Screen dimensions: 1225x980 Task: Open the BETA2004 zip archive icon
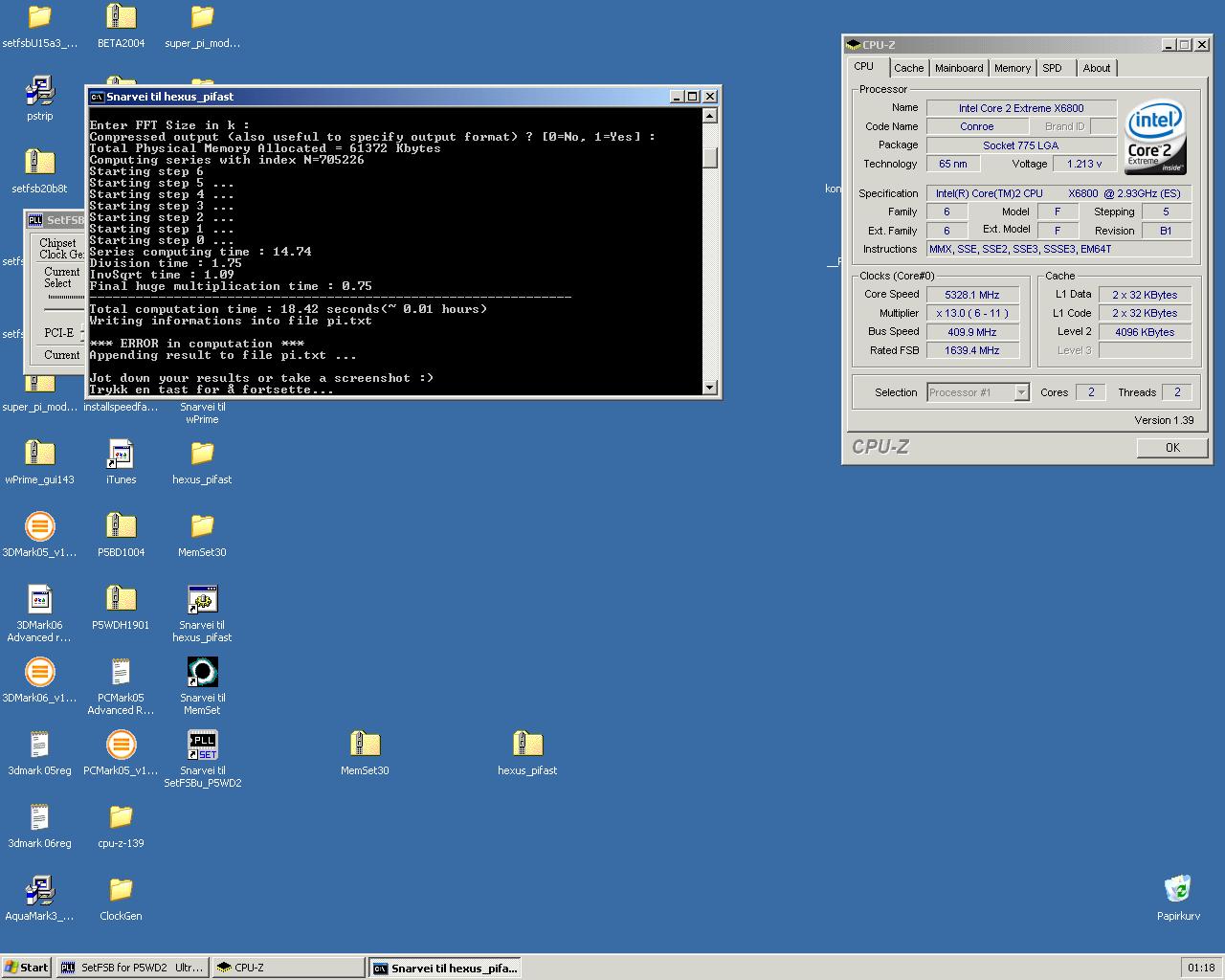[x=121, y=16]
